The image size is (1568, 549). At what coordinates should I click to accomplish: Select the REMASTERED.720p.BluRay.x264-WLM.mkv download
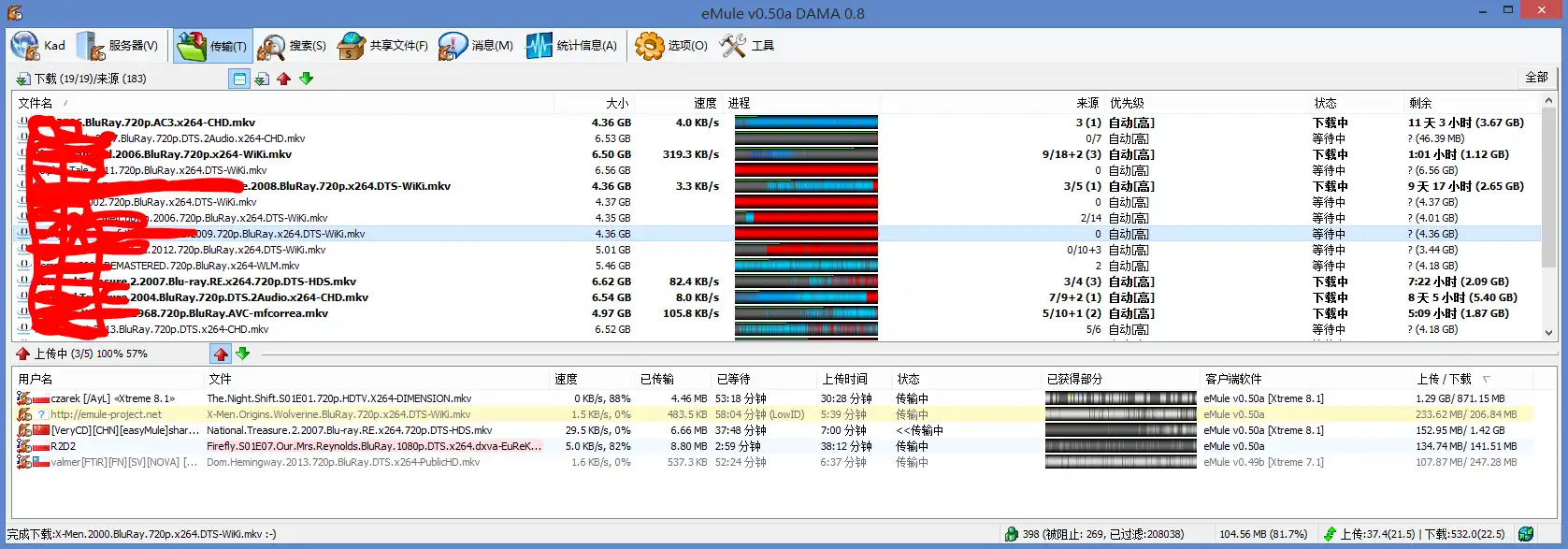(777, 266)
